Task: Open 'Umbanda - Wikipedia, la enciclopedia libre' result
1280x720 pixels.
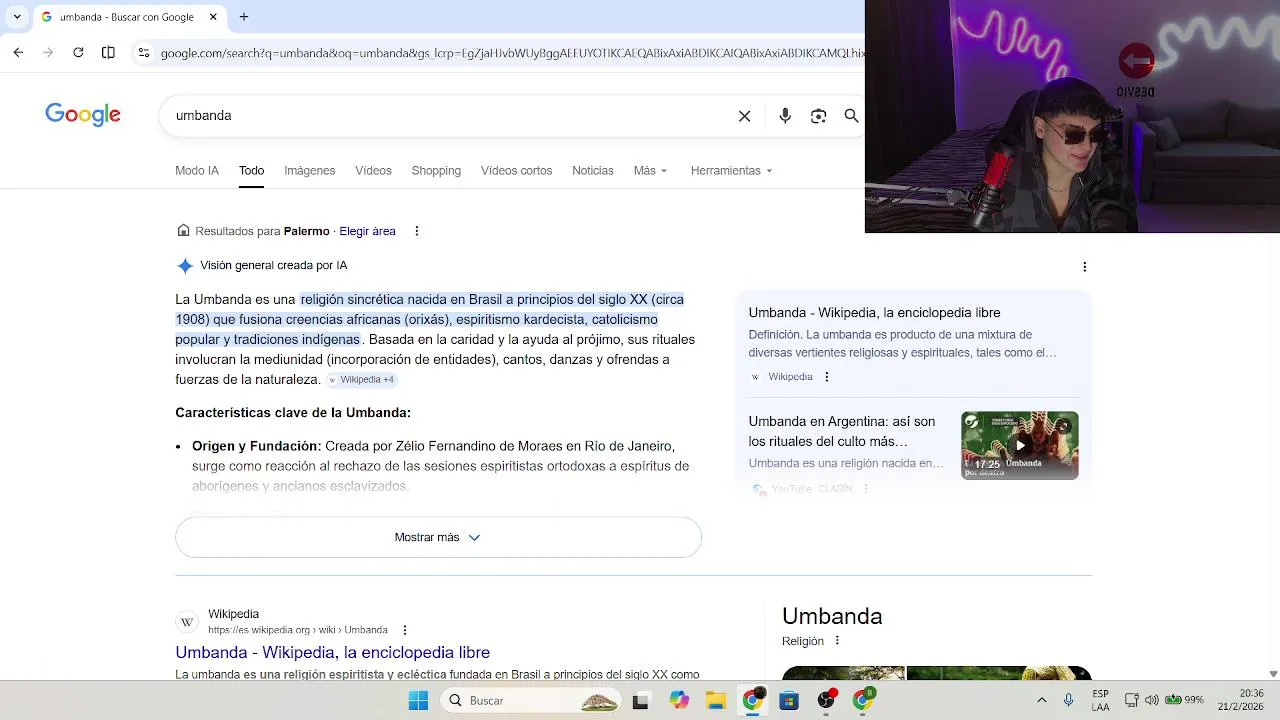Action: point(332,652)
